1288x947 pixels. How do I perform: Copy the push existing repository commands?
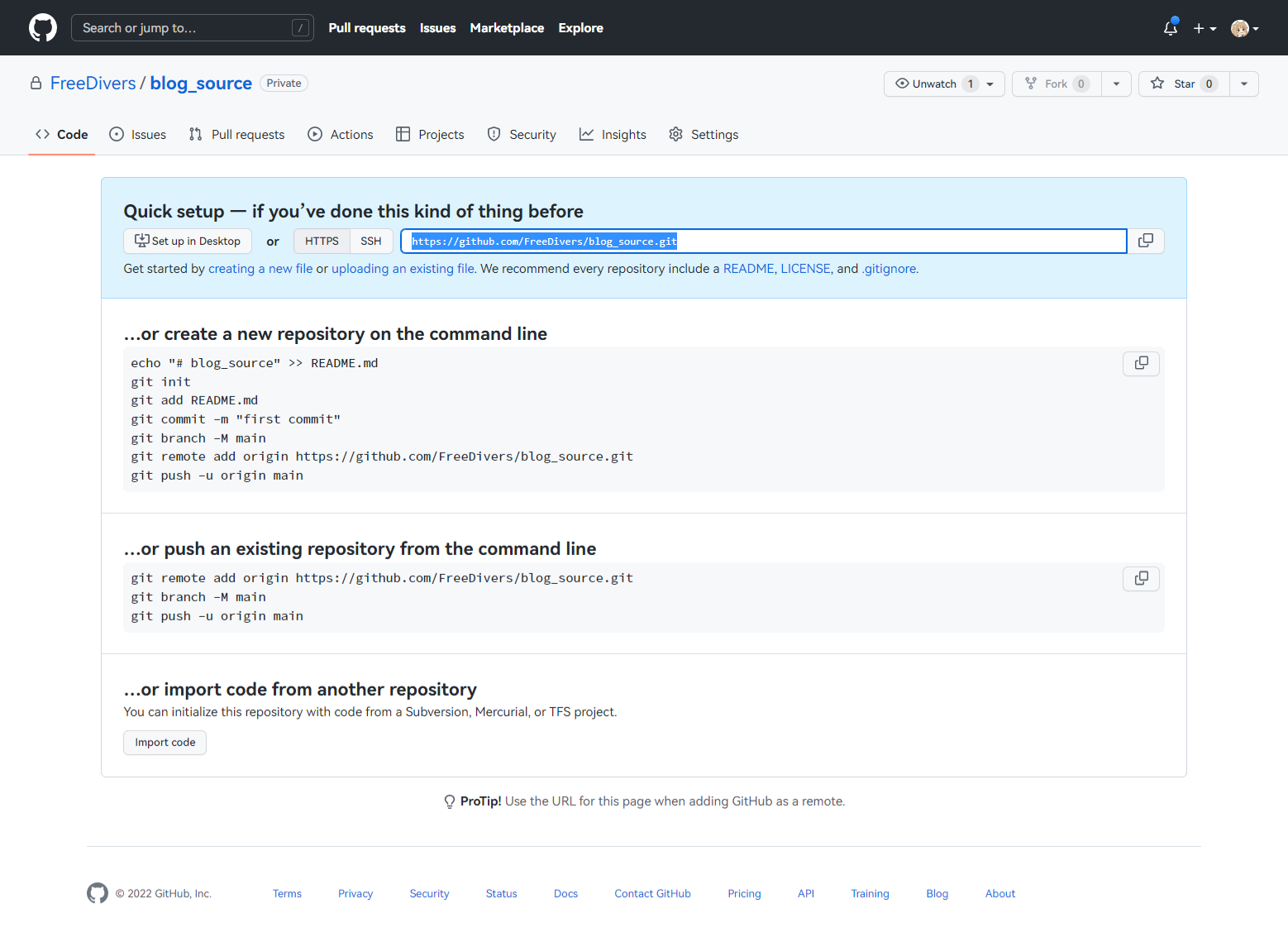(1141, 578)
